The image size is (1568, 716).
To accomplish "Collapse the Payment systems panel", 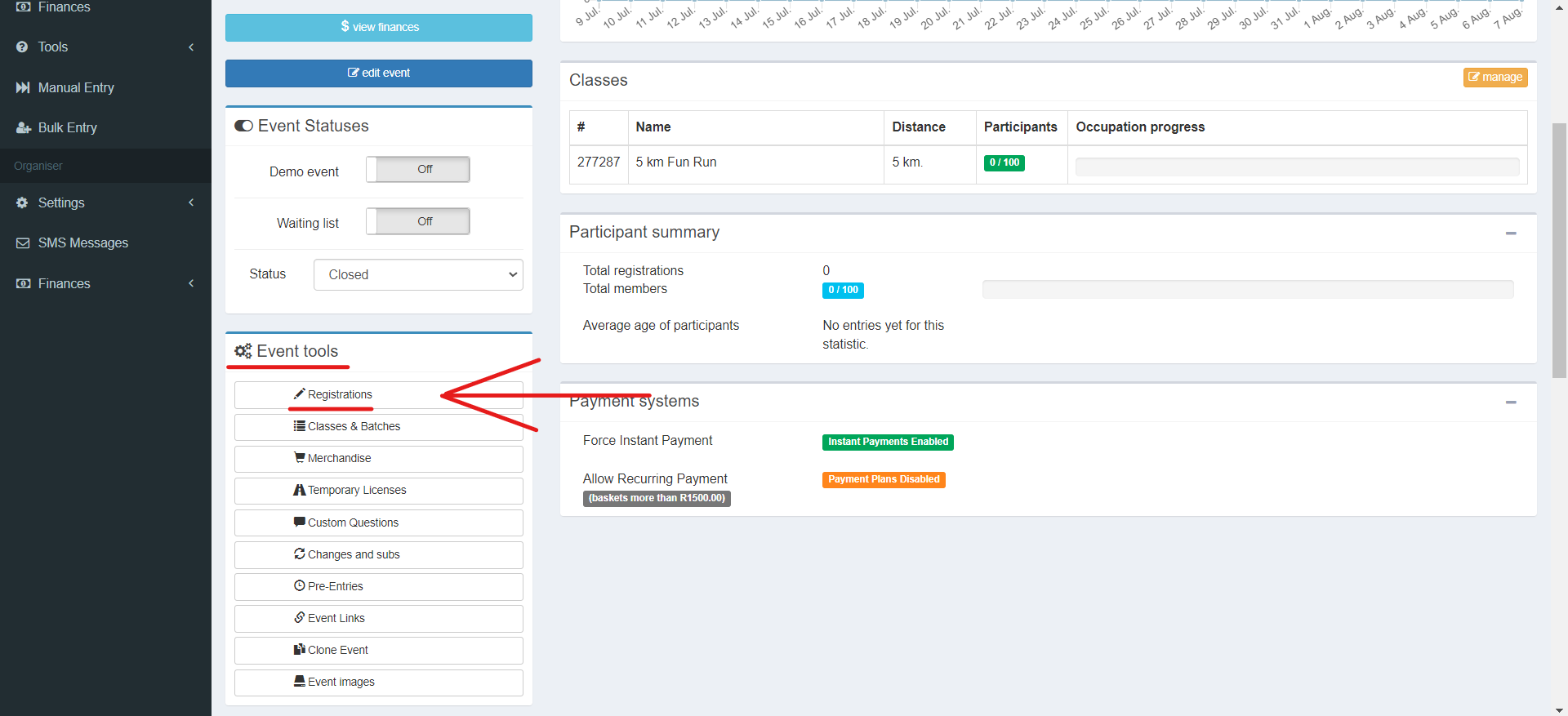I will pos(1511,402).
